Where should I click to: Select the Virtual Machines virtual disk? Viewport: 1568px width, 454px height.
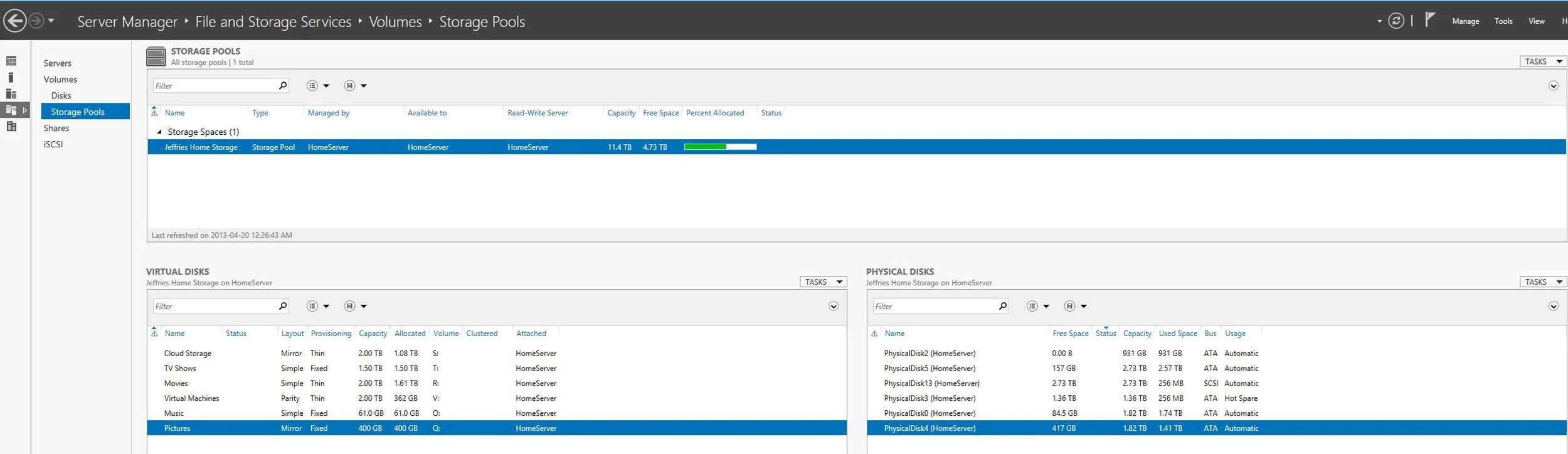[497, 399]
